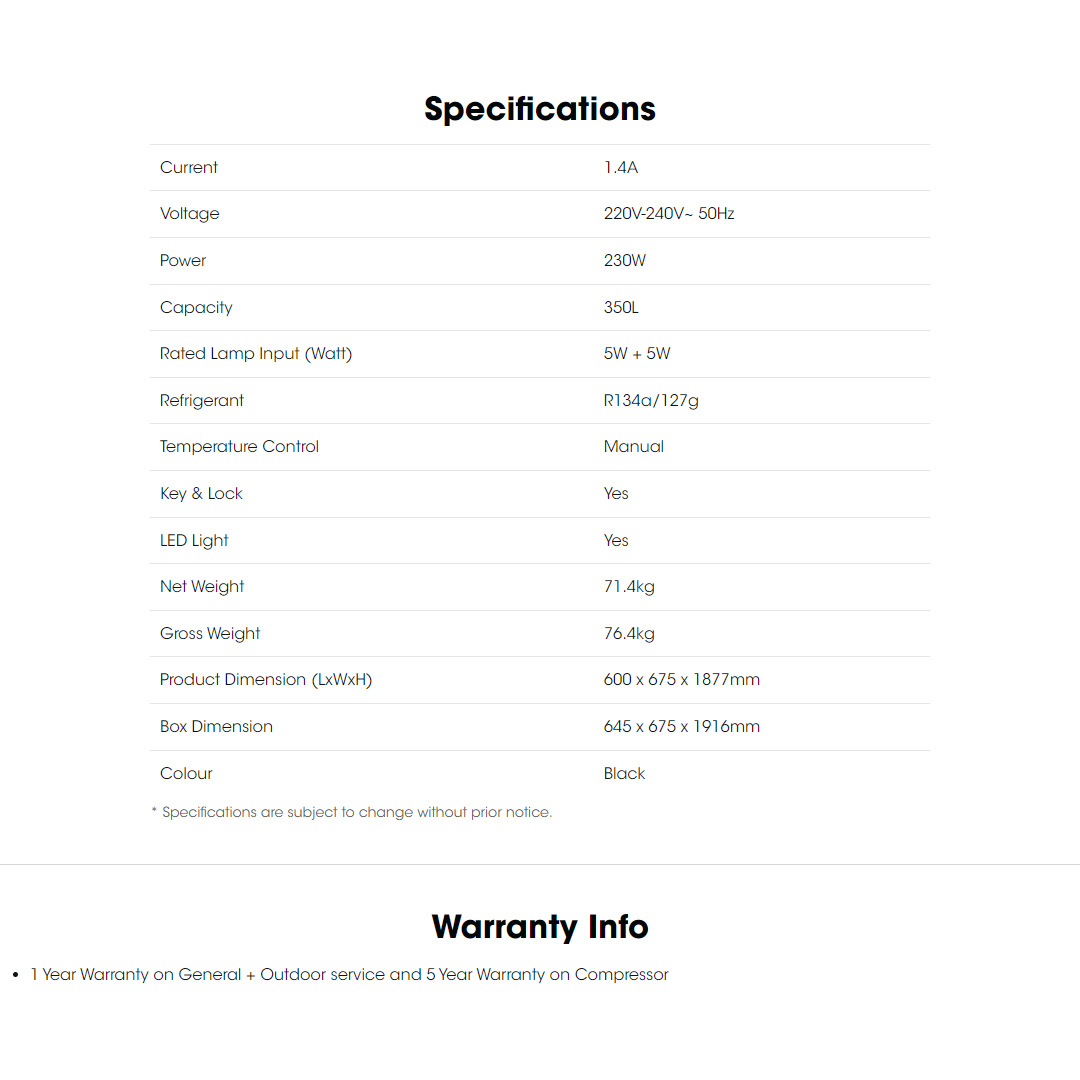Screen dimensions: 1080x1080
Task: Click the Key & Lock label
Action: pyautogui.click(x=201, y=494)
